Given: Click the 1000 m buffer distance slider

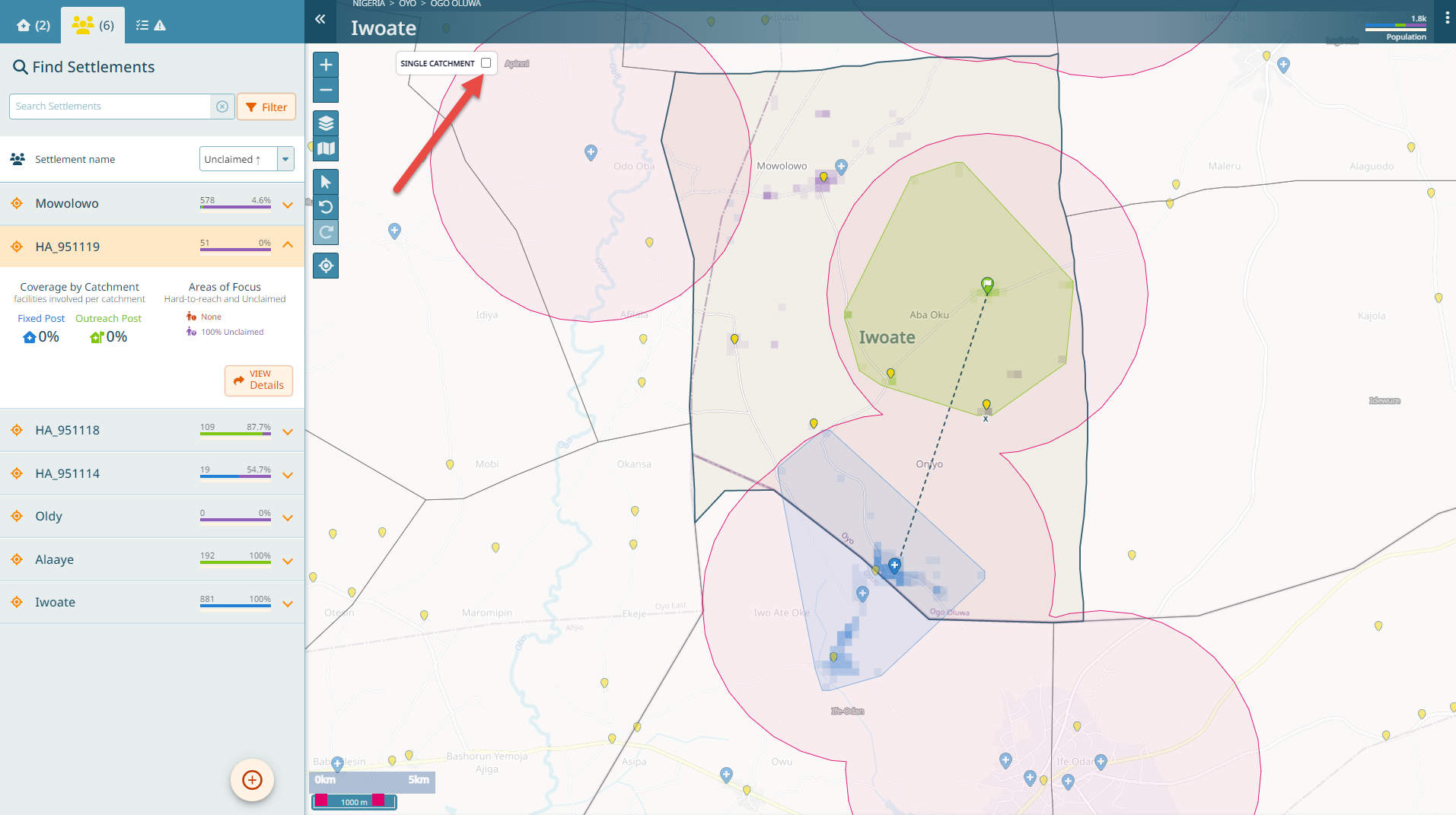Looking at the screenshot, I should coord(354,801).
